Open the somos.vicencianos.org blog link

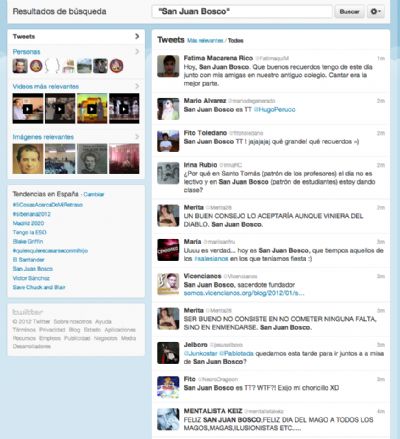(x=244, y=293)
